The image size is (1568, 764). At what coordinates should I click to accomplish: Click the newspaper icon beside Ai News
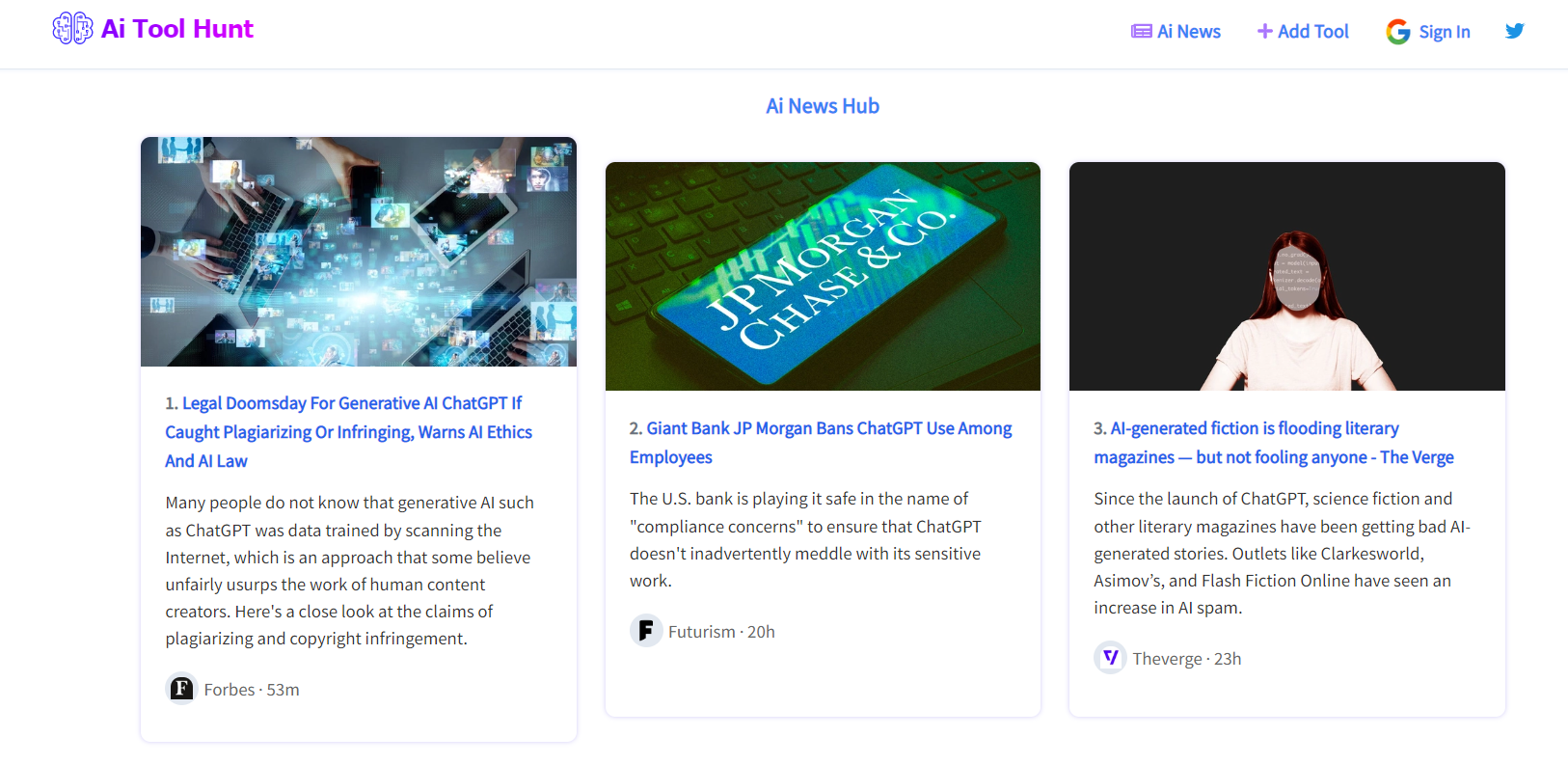(1142, 32)
